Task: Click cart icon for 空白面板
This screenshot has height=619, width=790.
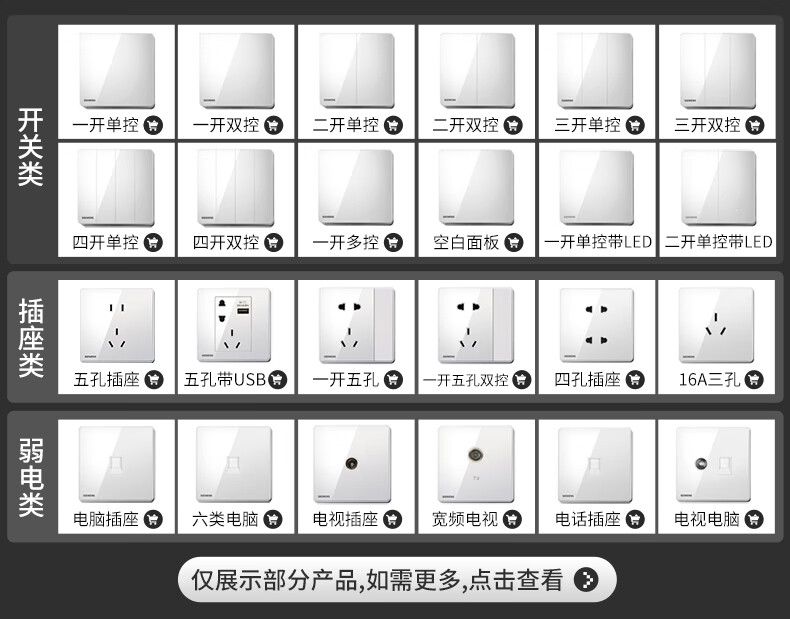Action: [x=513, y=242]
